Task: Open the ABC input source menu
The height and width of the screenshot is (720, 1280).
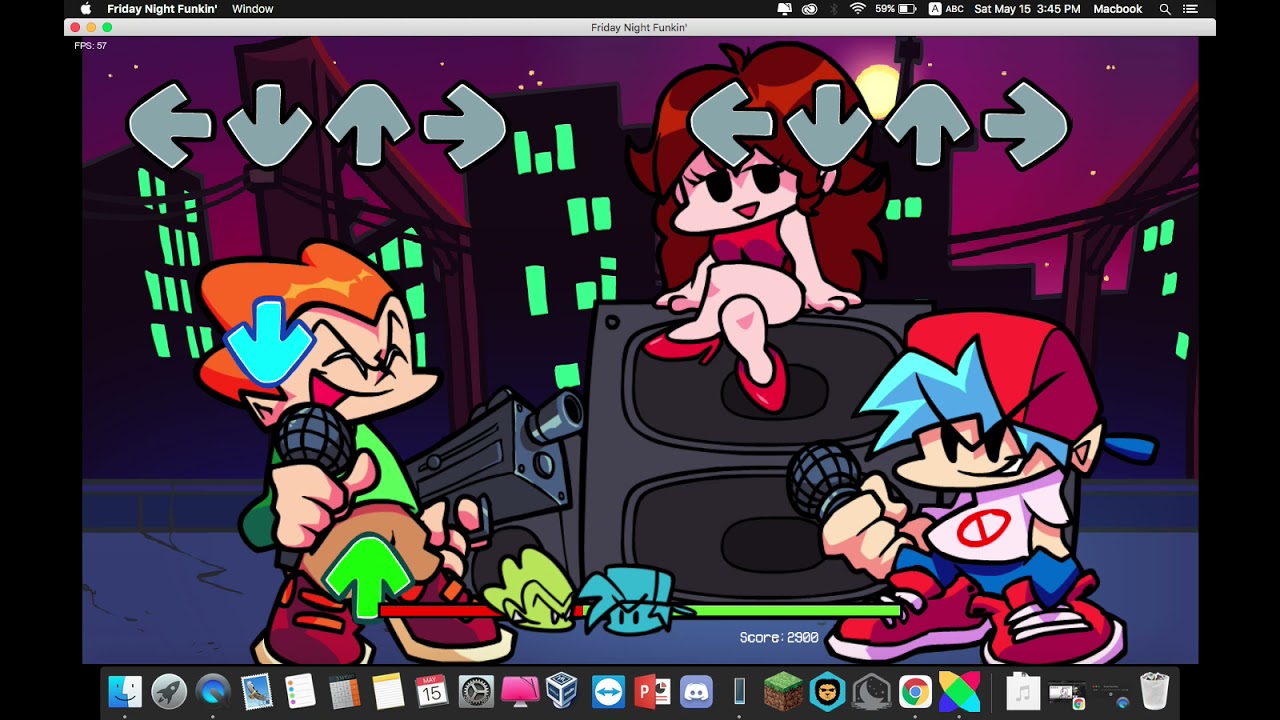Action: pyautogui.click(x=946, y=9)
